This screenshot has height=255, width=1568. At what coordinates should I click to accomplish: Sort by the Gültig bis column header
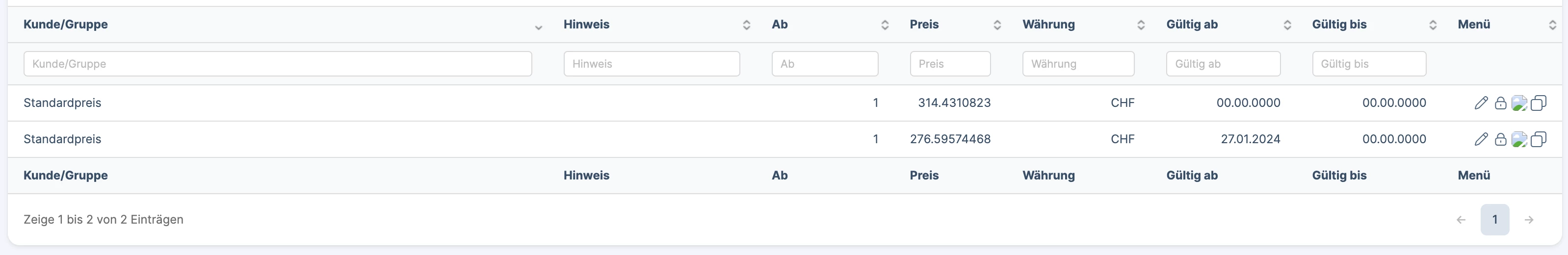pyautogui.click(x=1339, y=25)
